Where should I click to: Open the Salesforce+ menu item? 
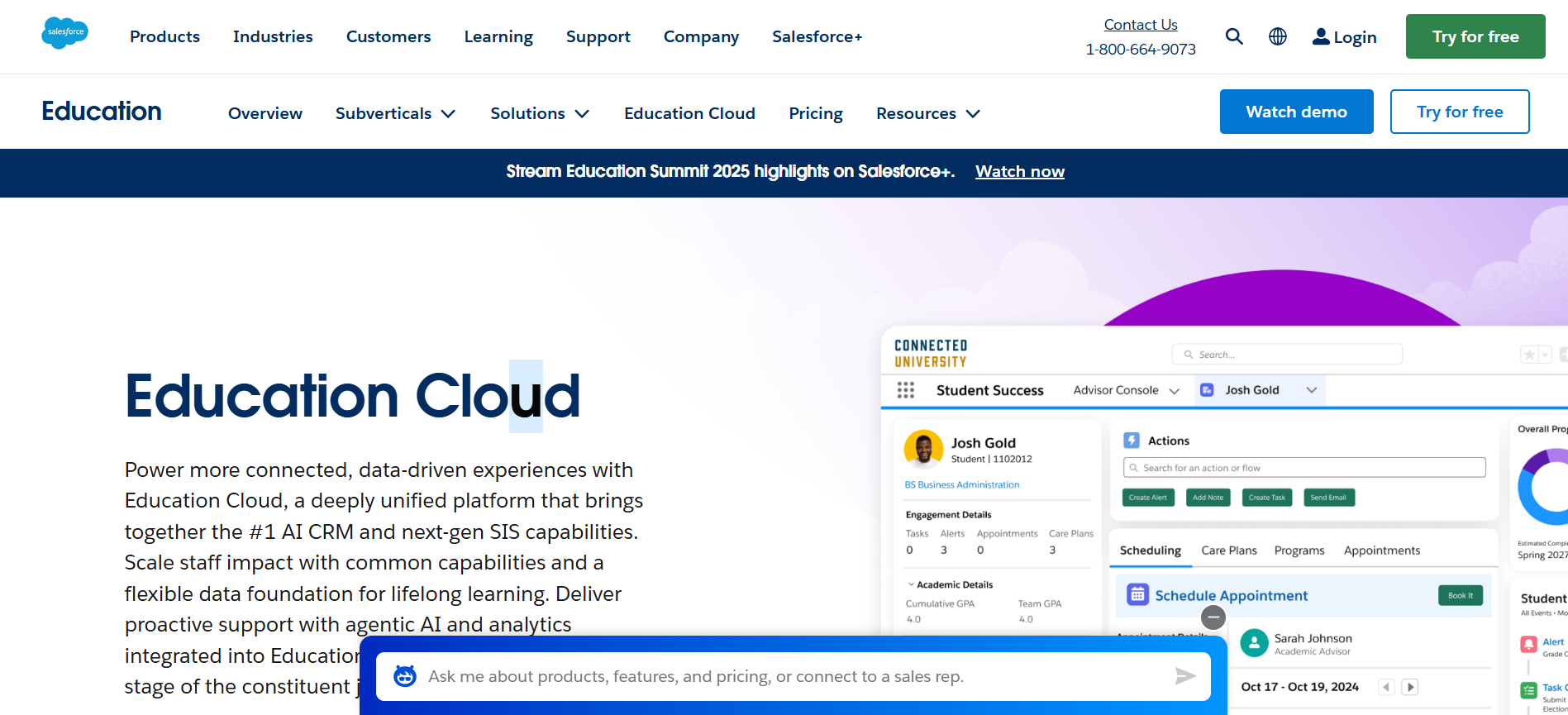pos(817,36)
